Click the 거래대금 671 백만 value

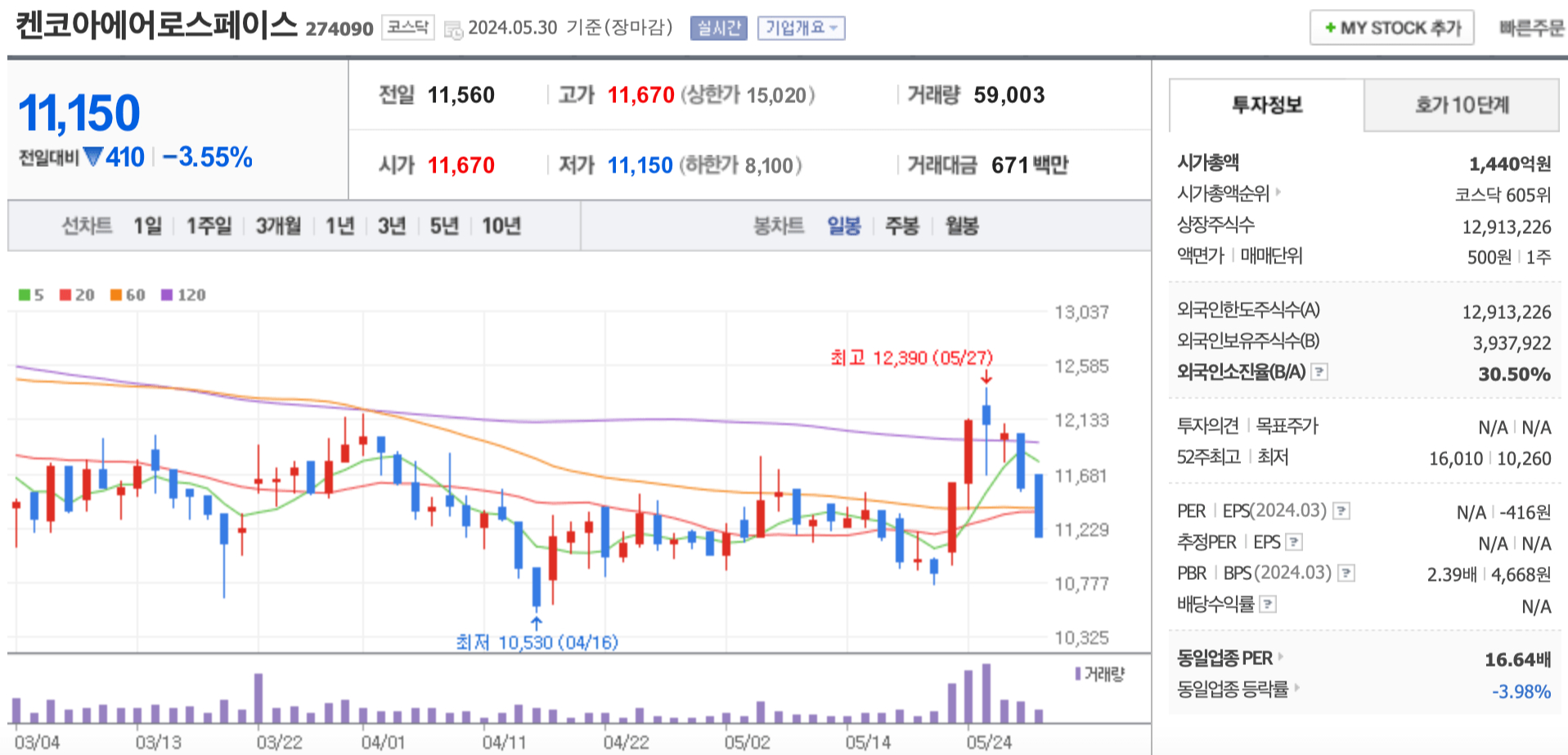tap(1030, 165)
